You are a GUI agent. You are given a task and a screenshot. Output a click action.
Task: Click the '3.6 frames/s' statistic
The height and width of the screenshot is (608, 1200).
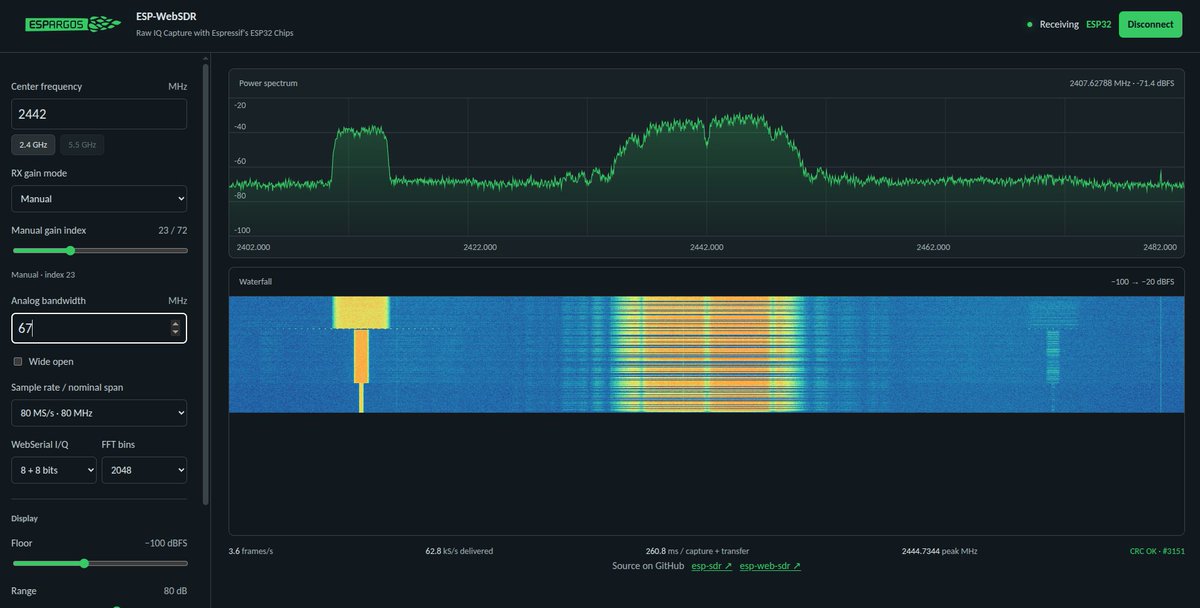tap(250, 551)
